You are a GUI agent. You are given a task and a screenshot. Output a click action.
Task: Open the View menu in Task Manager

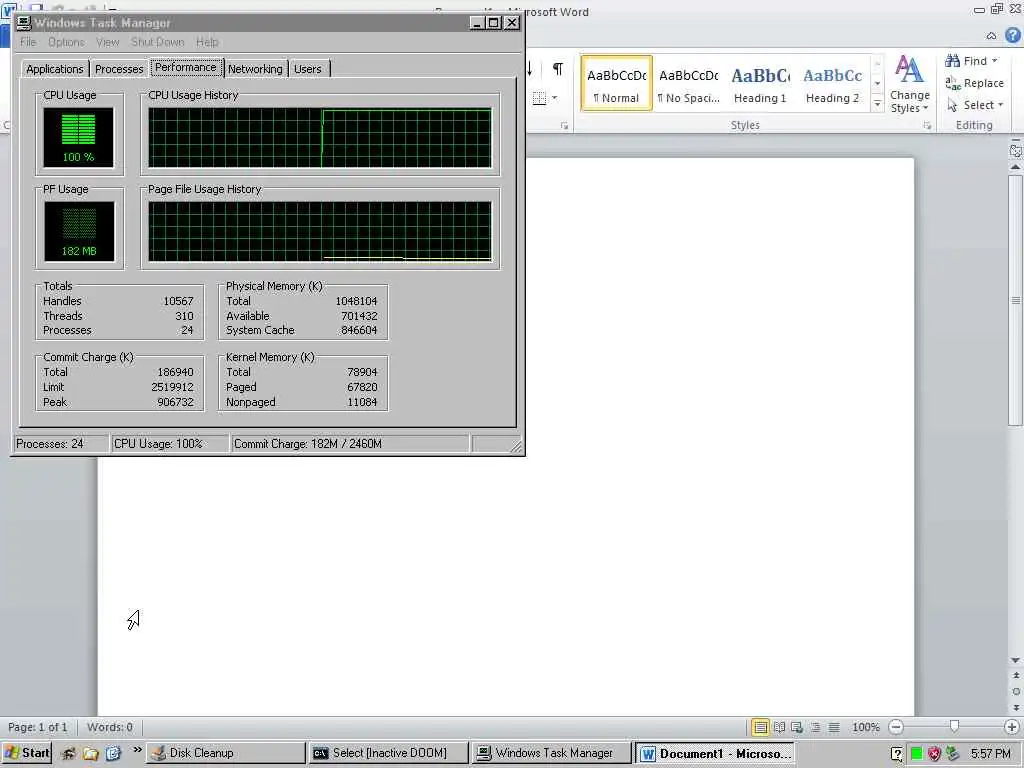tap(108, 42)
